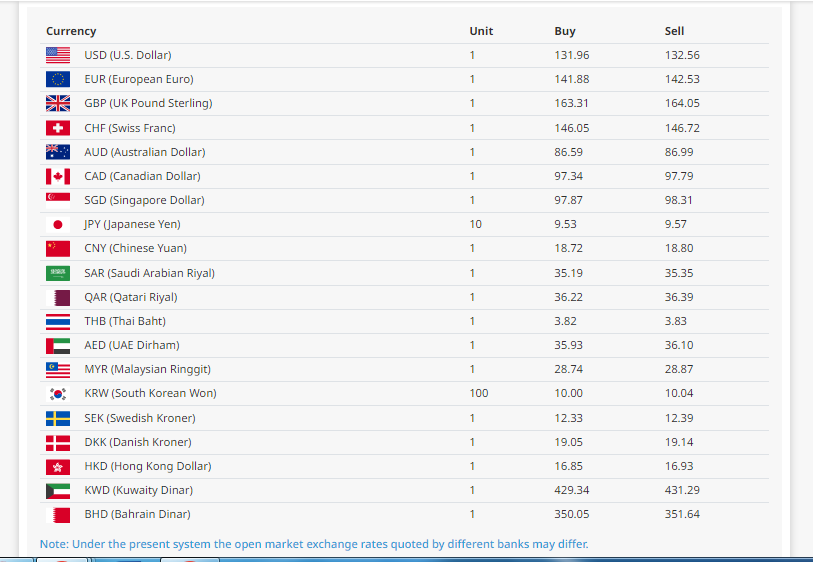Click the Sell column header
The width and height of the screenshot is (813, 562).
[674, 31]
